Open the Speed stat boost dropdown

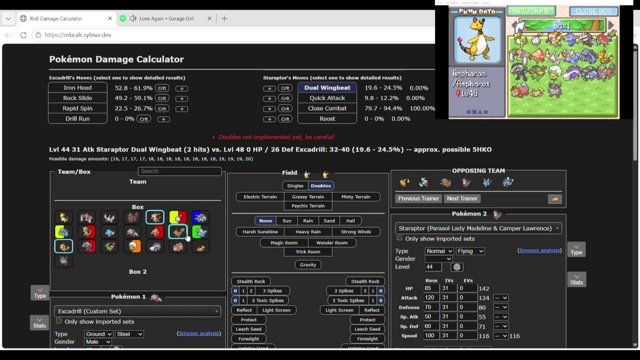click(501, 336)
